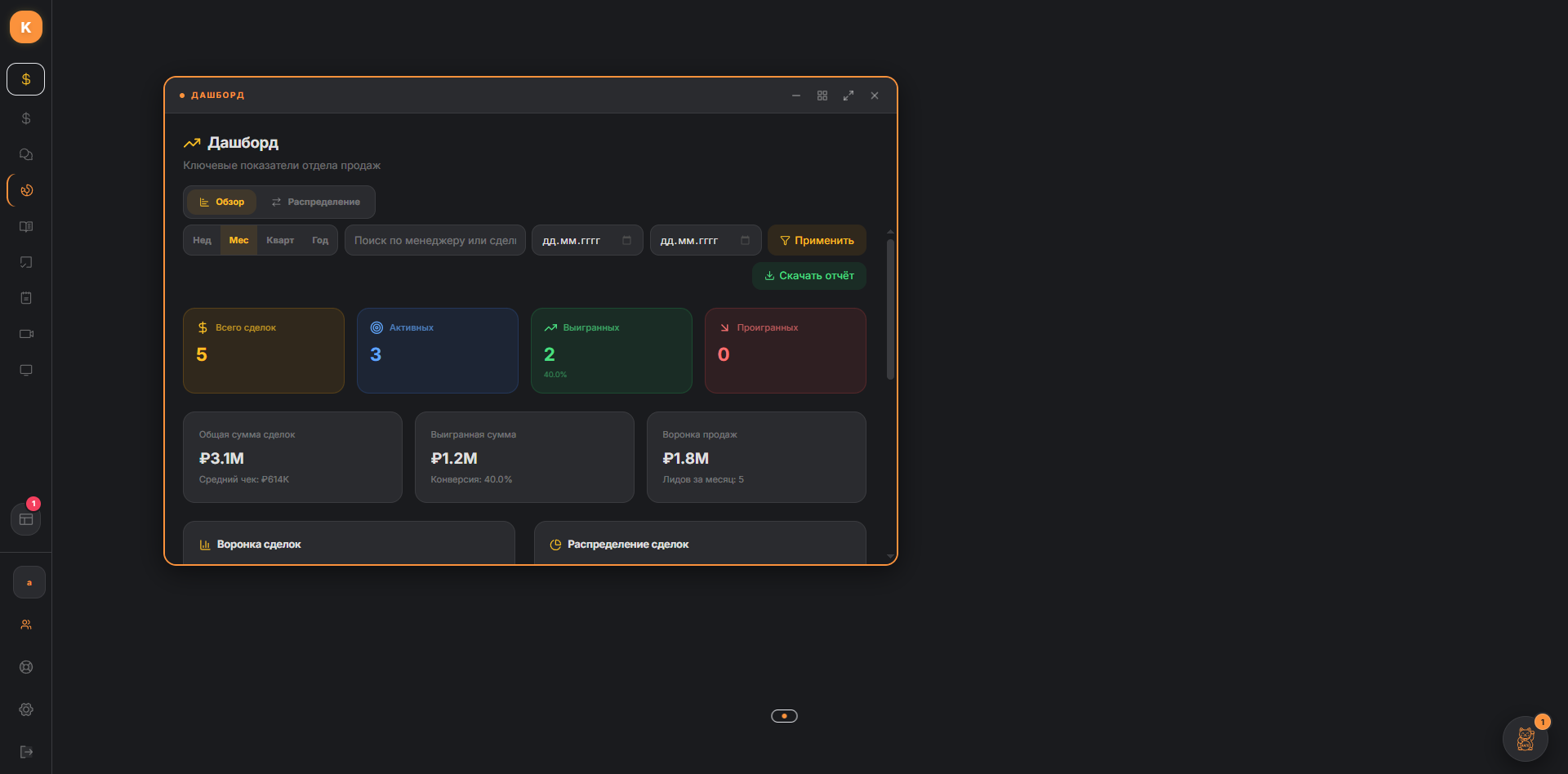Open calendar picker of first date field
The image size is (1568, 774).
coord(626,240)
